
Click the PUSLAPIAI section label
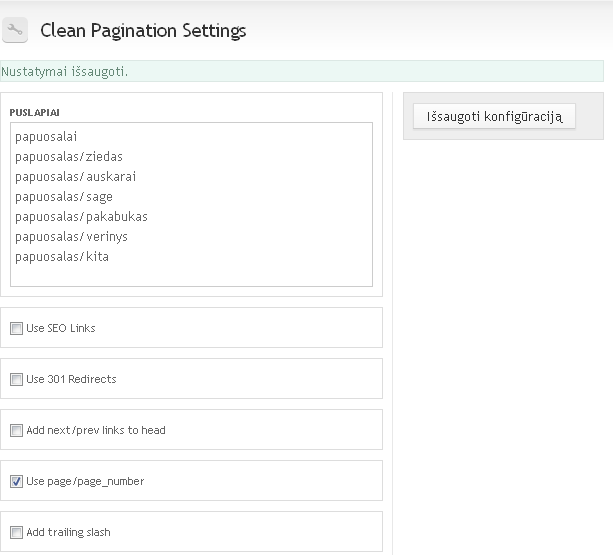(34, 113)
